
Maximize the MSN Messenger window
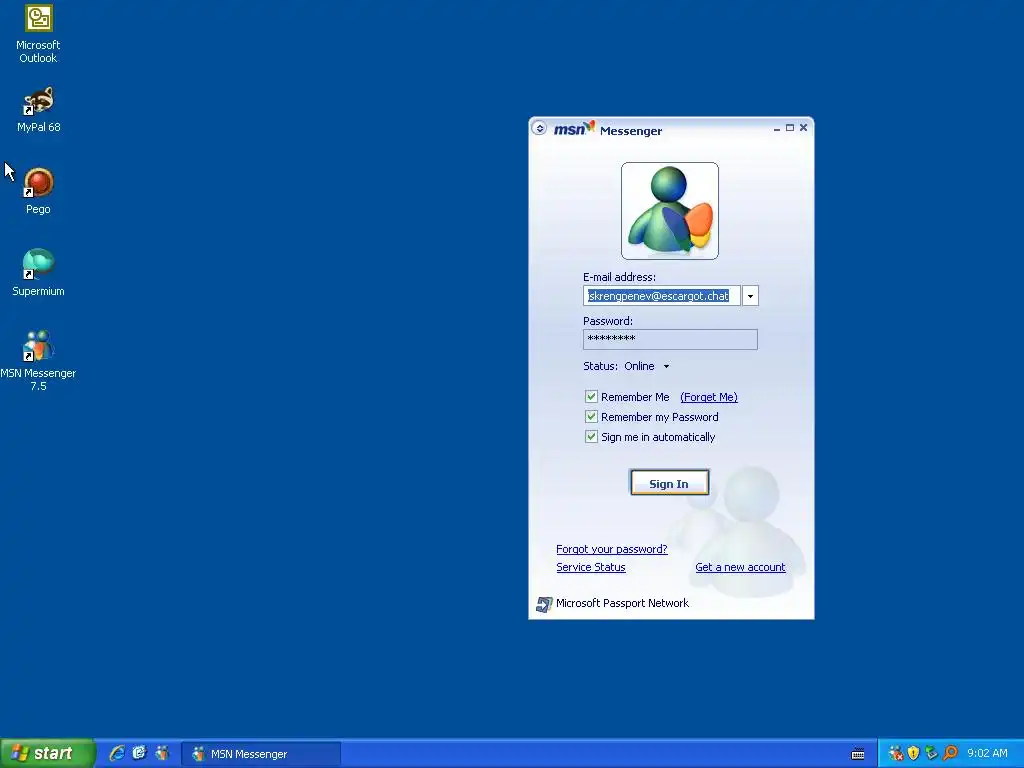click(x=790, y=128)
